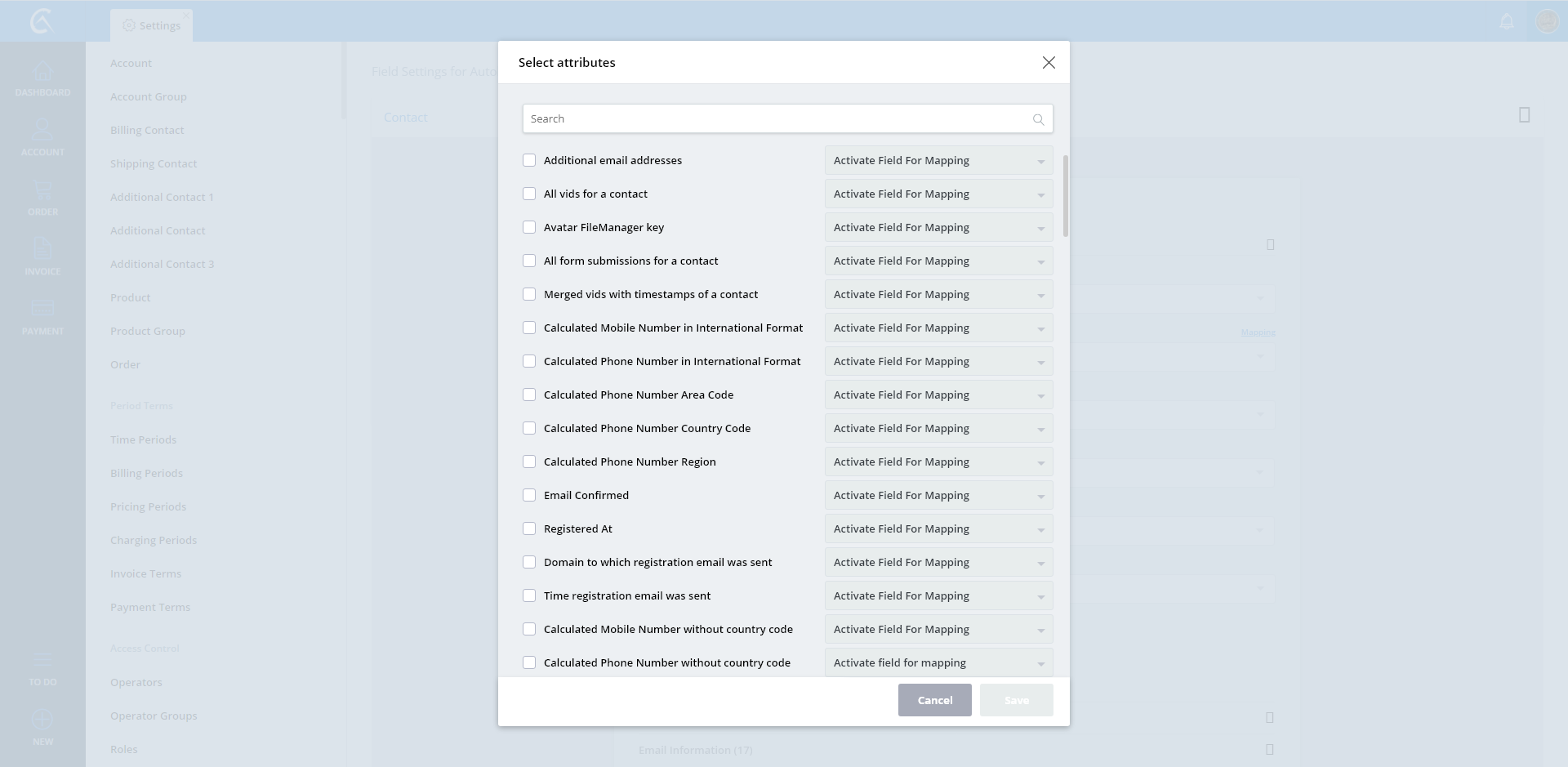The image size is (1568, 767).
Task: Open mapping dropdown for Time registration email was sent
Action: pos(938,596)
